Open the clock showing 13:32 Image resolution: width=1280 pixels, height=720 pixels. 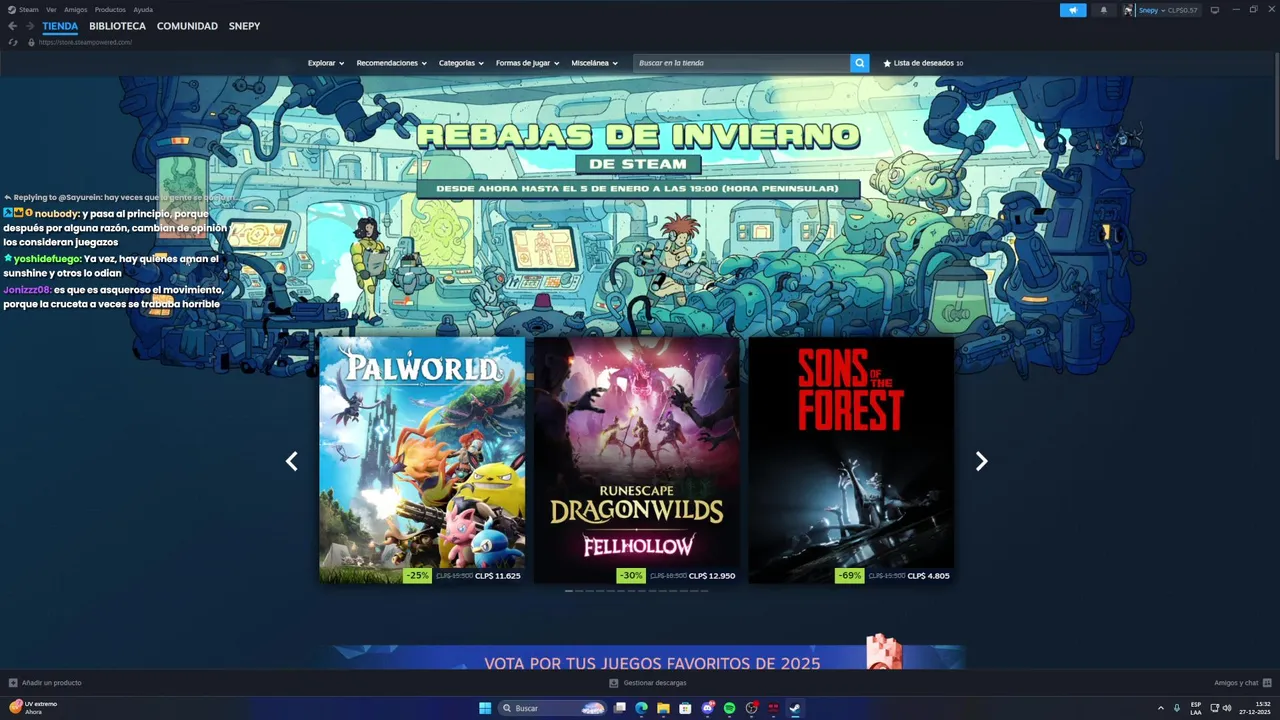(1255, 708)
